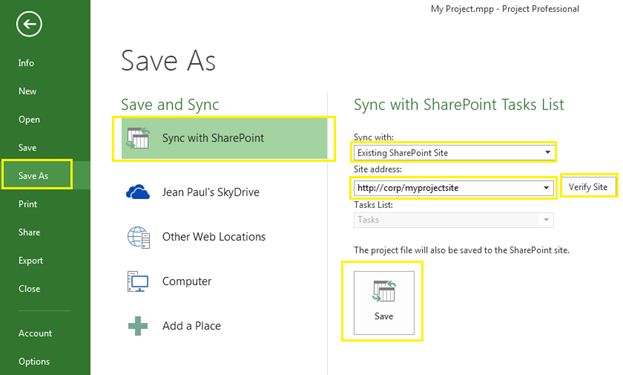Open the Print page

pos(27,204)
